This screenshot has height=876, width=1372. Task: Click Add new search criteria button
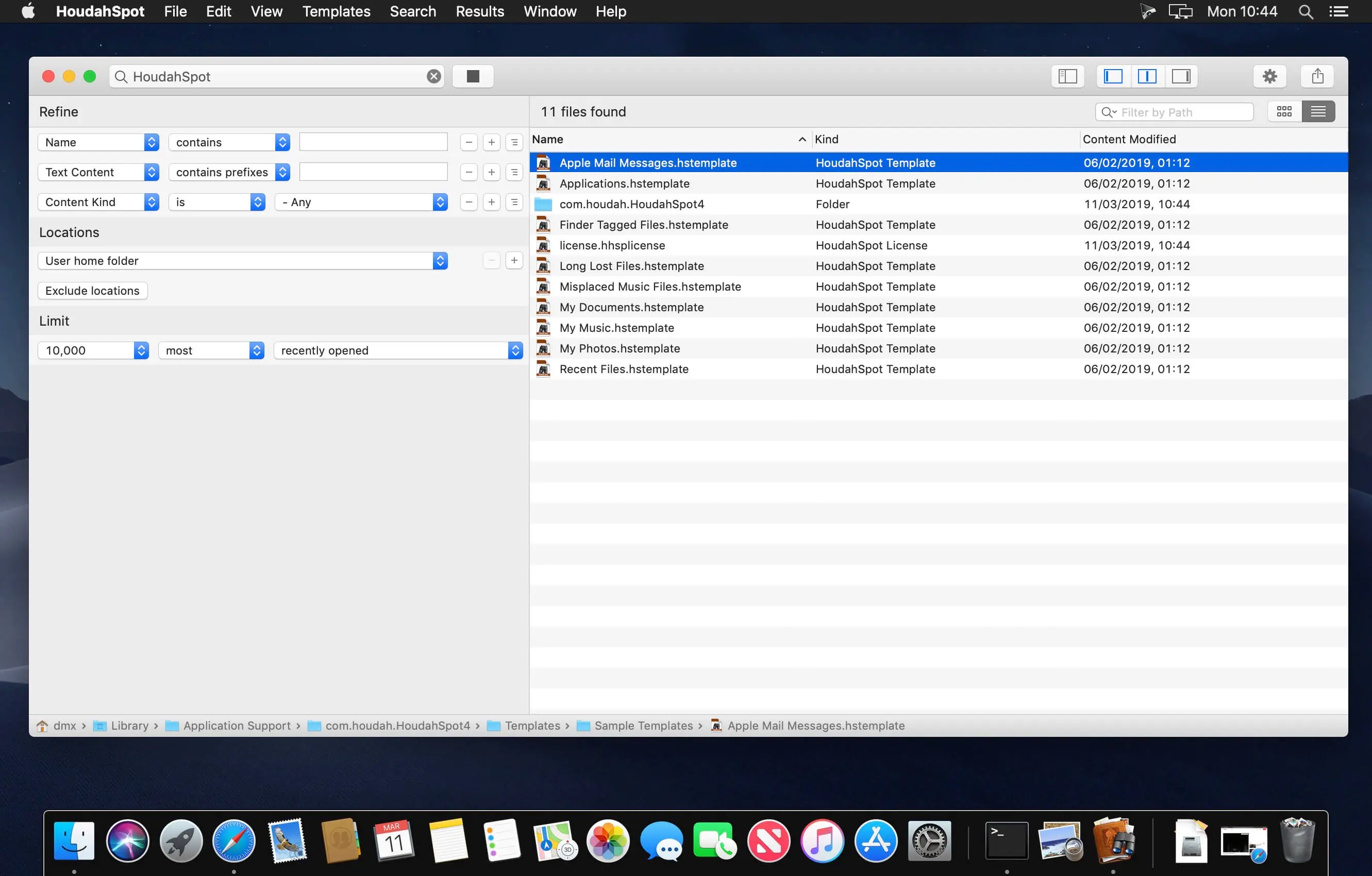[491, 142]
